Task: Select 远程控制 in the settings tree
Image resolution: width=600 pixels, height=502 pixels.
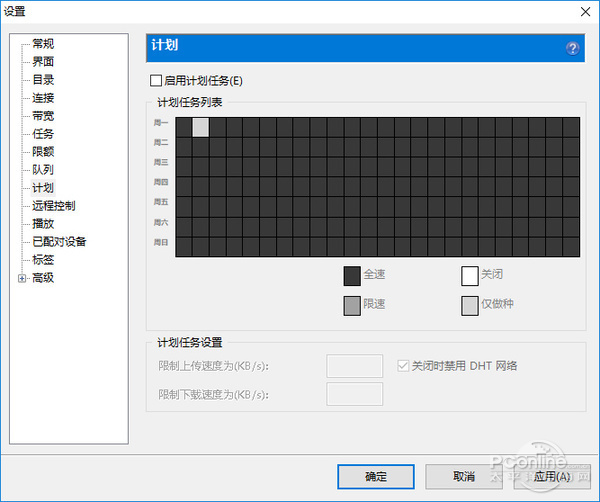Action: coord(54,206)
